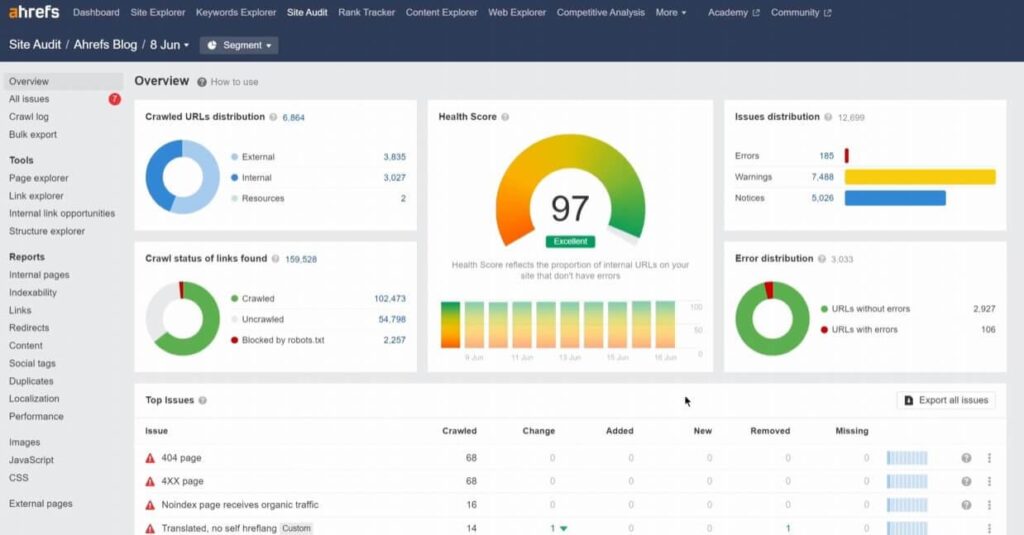
Task: Click error triangle for Noindex page row
Action: 150,505
